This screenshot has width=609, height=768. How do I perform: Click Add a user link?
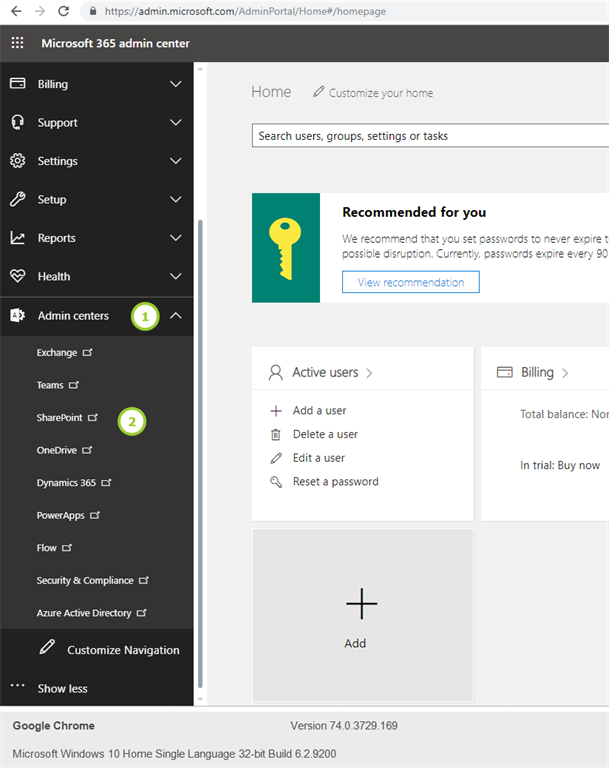[319, 410]
